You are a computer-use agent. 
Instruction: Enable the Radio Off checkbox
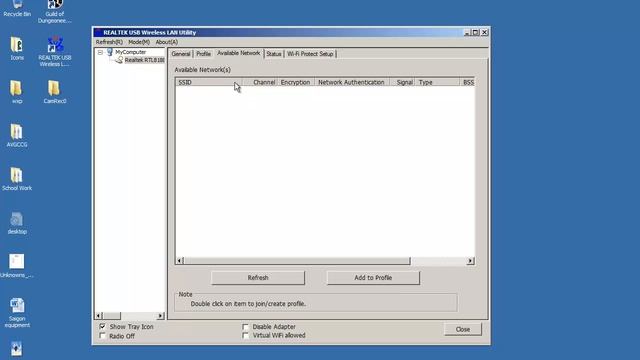pos(102,336)
